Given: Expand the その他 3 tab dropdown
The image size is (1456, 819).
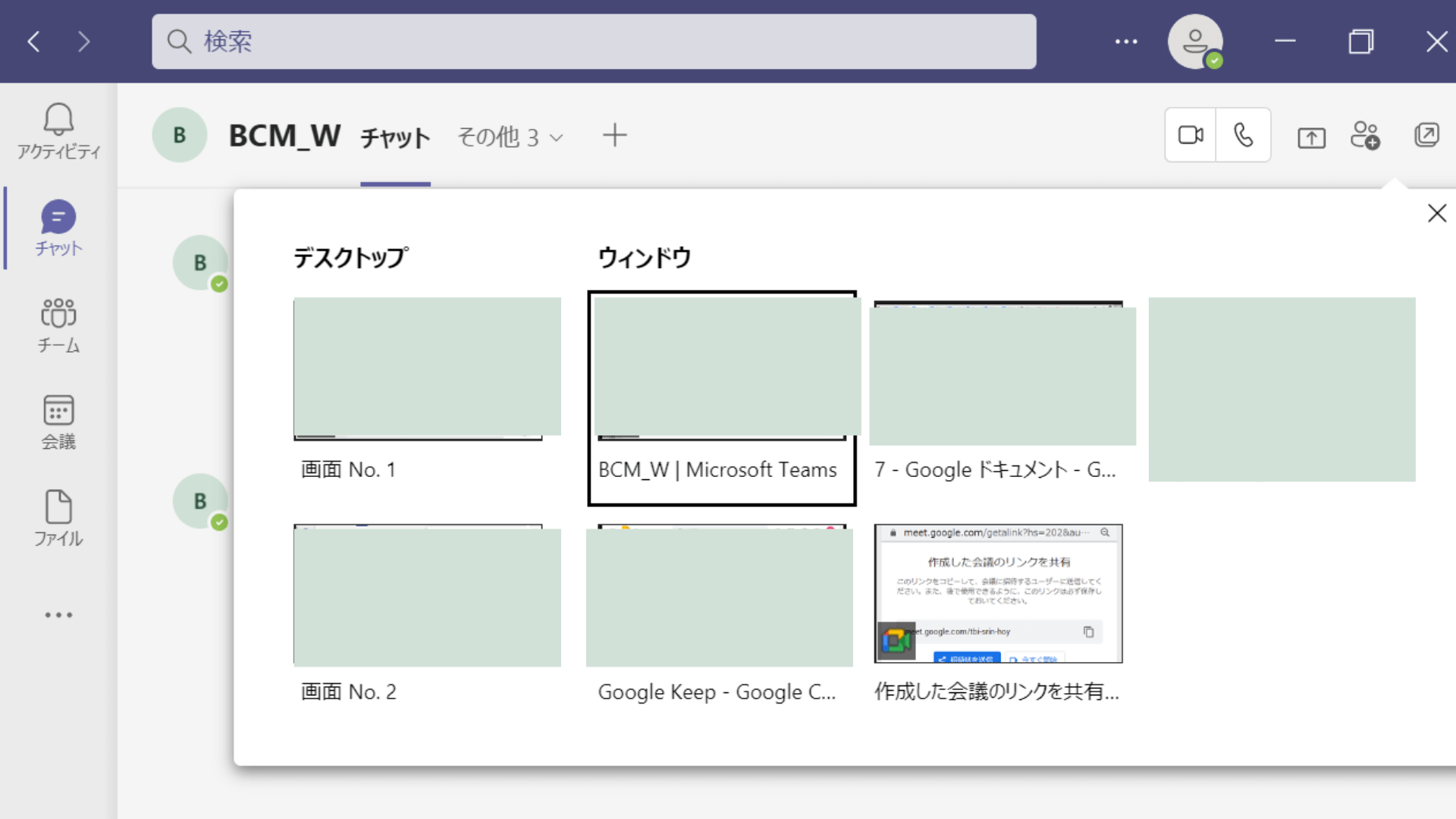Looking at the screenshot, I should [510, 136].
